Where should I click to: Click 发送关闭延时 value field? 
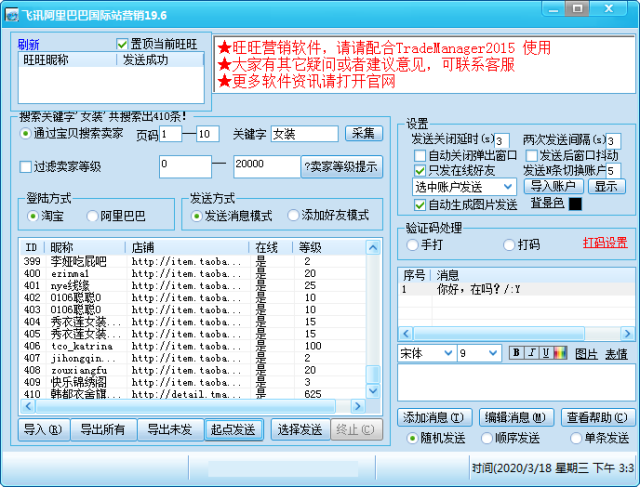tap(502, 141)
